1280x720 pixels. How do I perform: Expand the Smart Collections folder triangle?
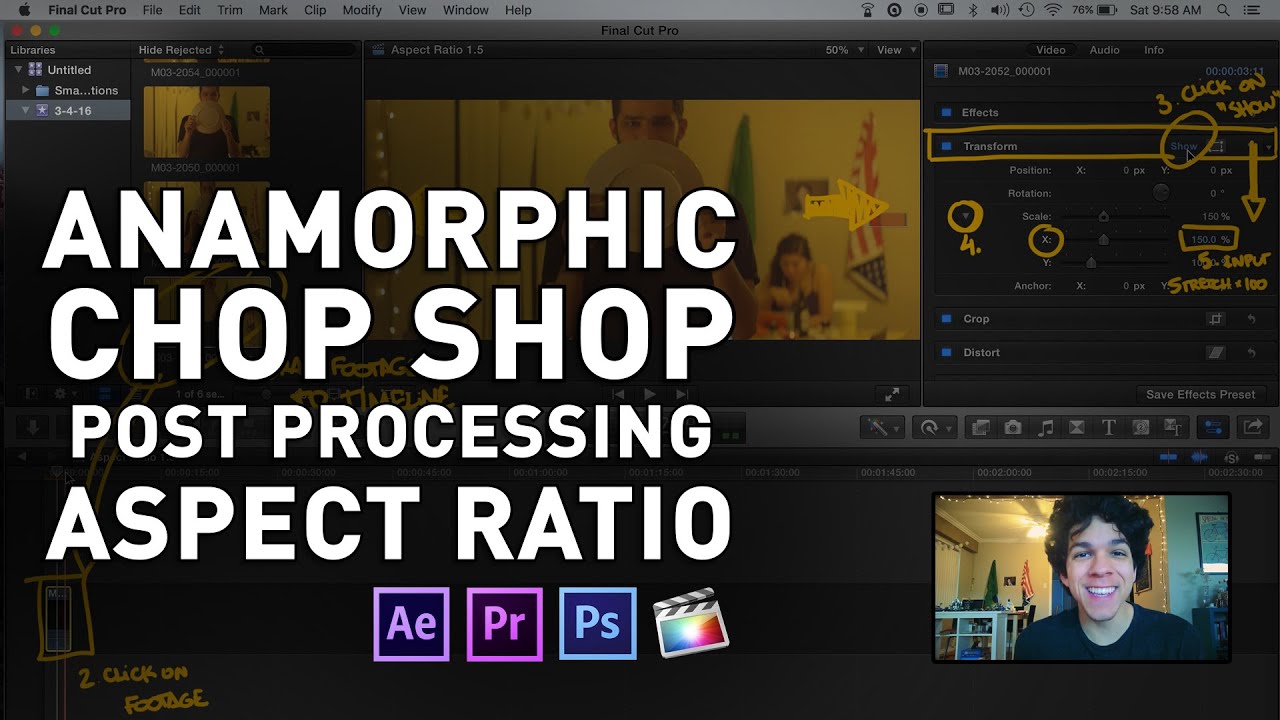pyautogui.click(x=26, y=90)
